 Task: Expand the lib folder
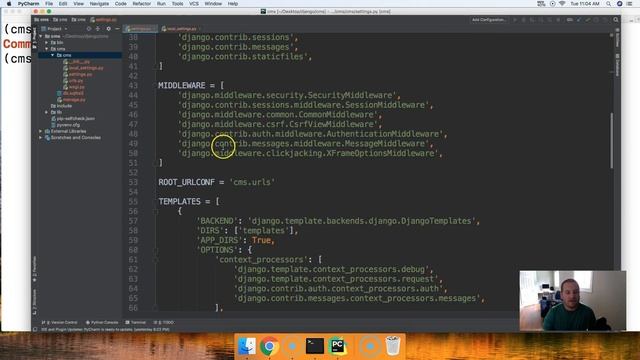(47, 112)
